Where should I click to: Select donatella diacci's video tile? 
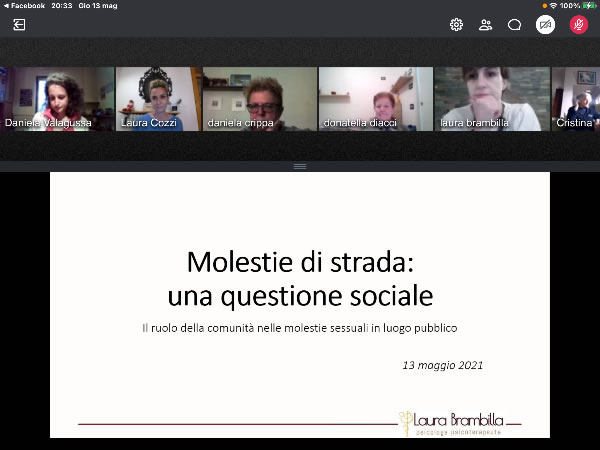376,99
